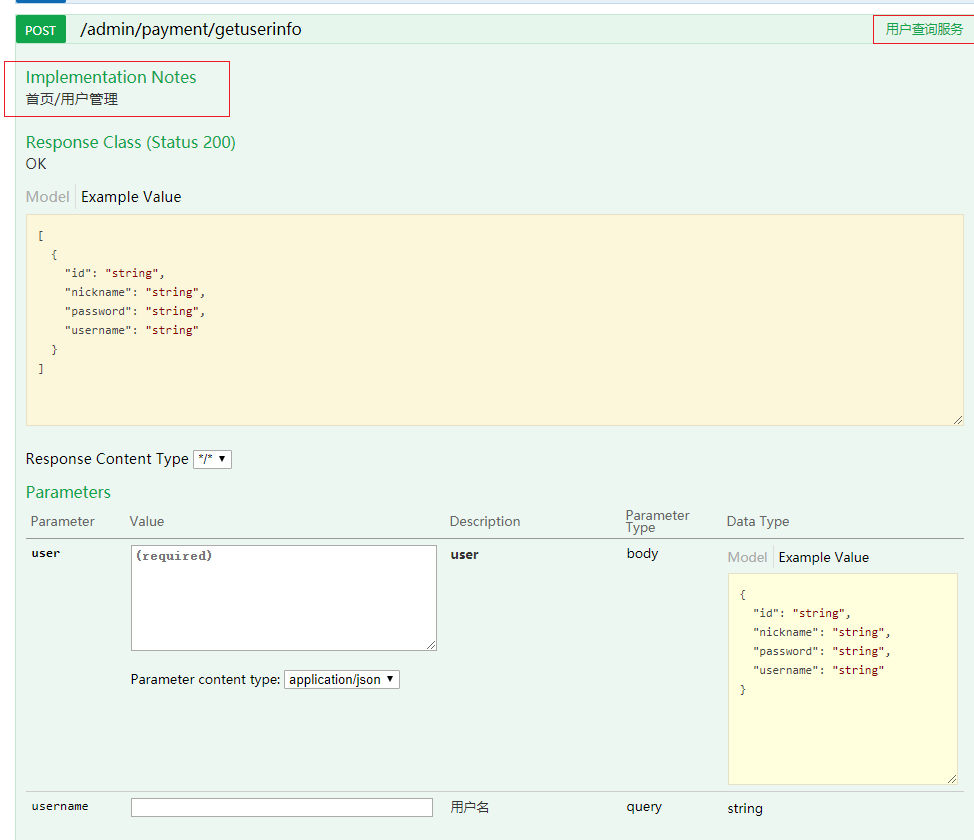The height and width of the screenshot is (840, 974).
Task: Click the Parameter content type label
Action: [205, 680]
